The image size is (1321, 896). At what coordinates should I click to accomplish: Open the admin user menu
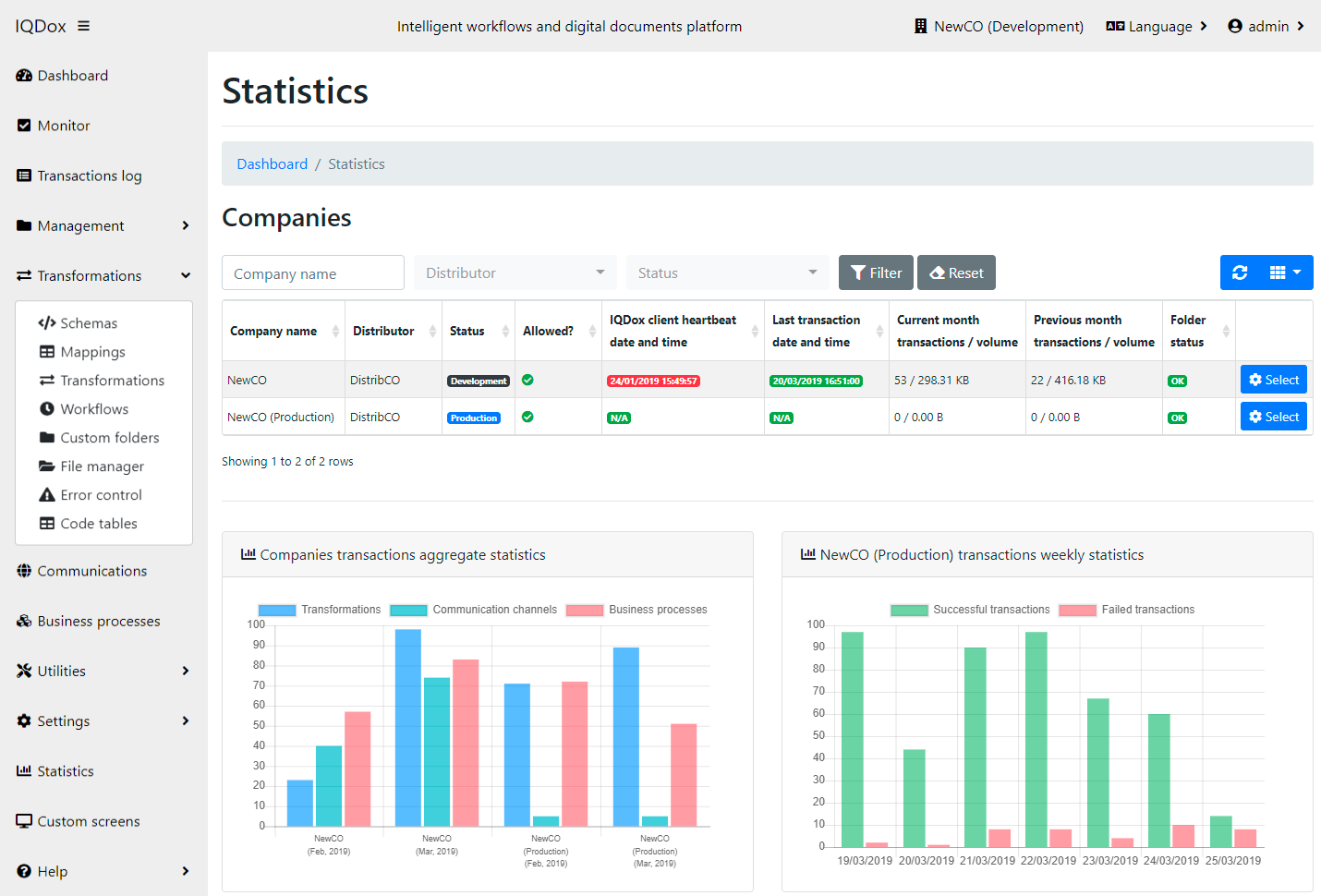(x=1266, y=26)
